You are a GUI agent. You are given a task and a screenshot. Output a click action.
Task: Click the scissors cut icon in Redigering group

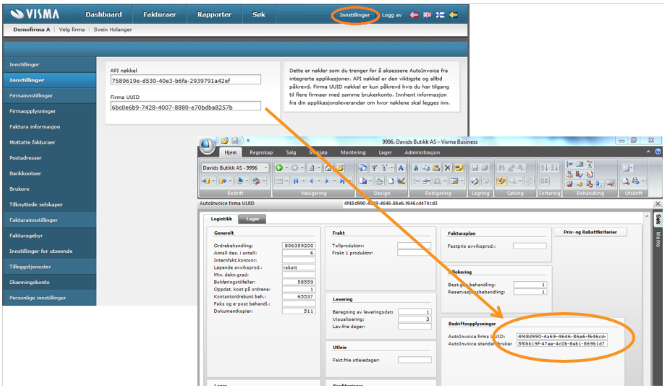coord(416,168)
